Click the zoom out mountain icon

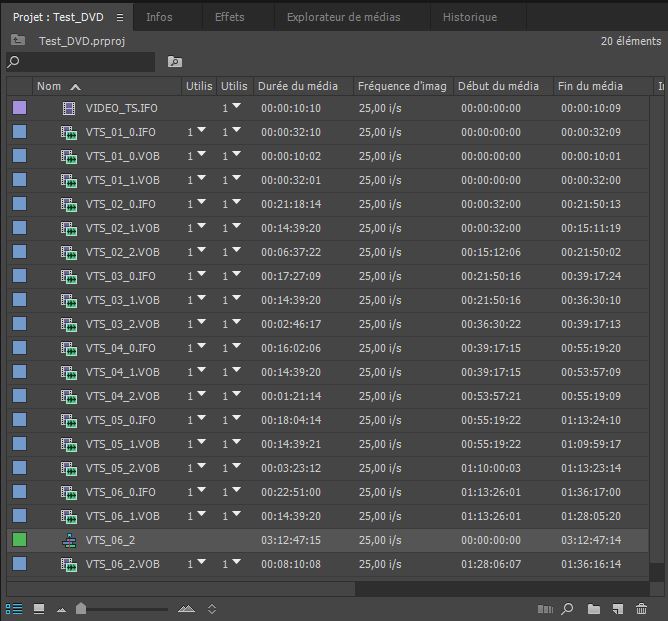61,610
